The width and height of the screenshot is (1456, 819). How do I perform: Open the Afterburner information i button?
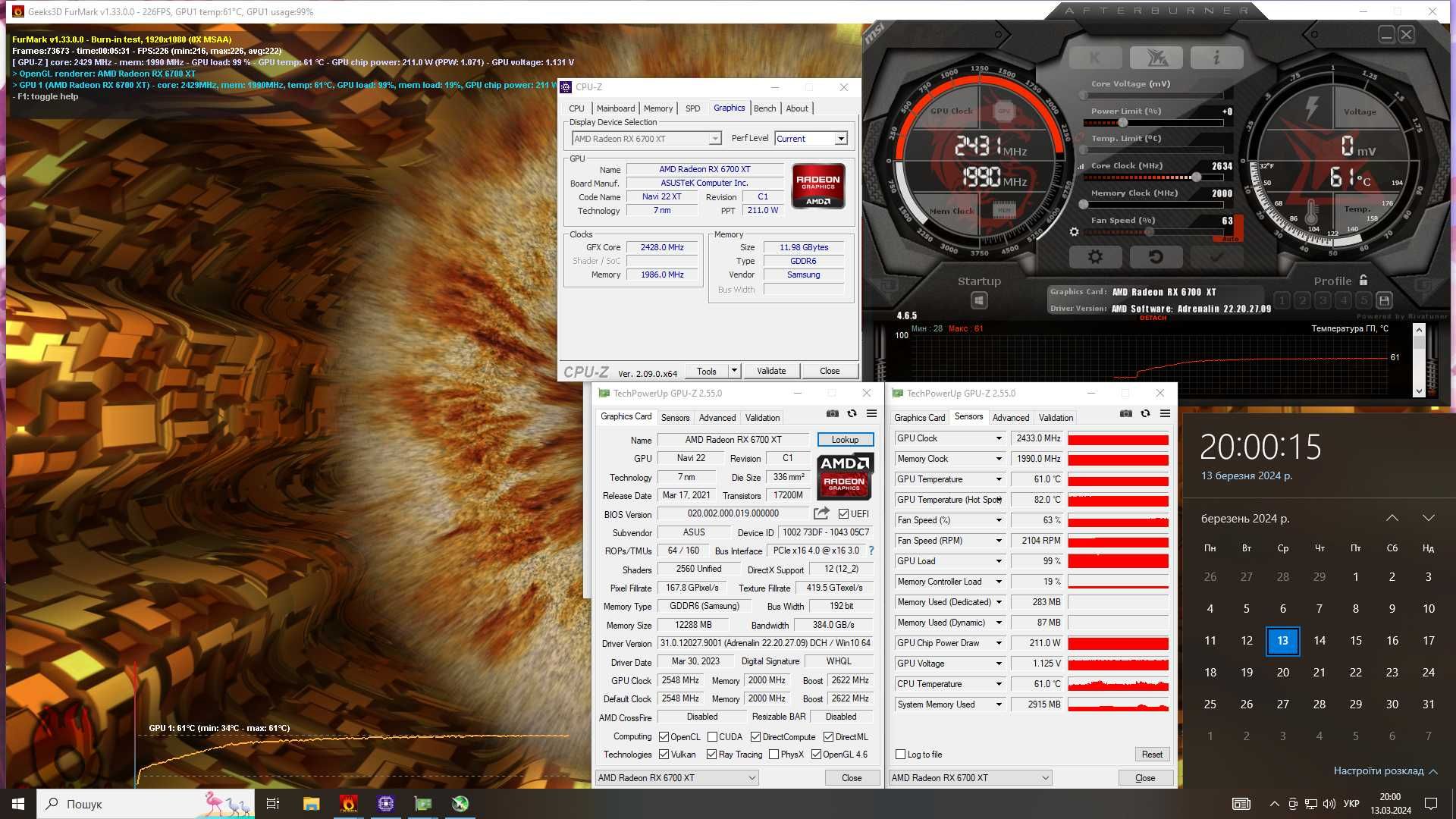(1216, 58)
